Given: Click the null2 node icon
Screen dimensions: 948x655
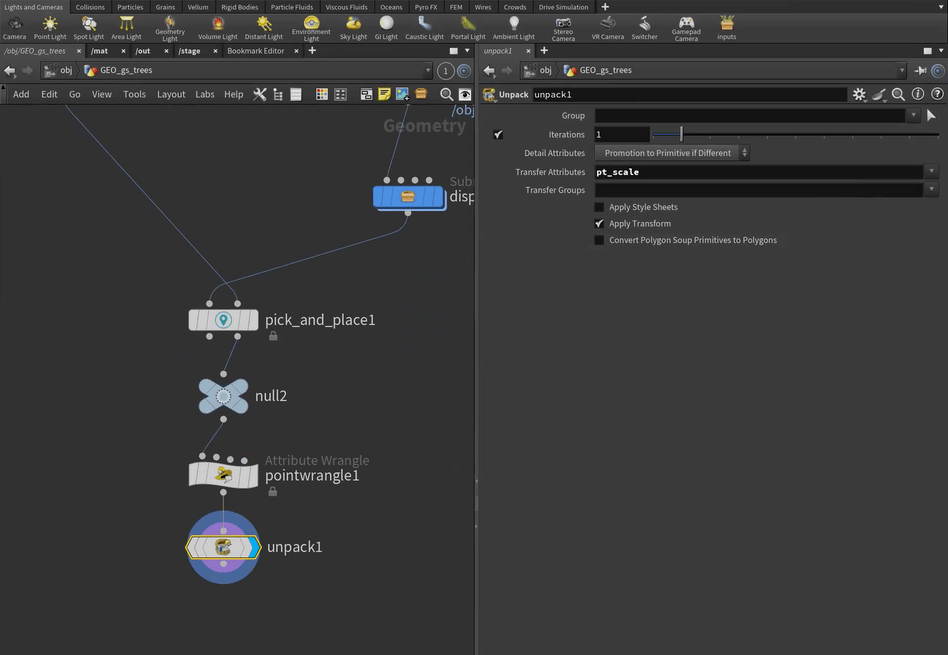Looking at the screenshot, I should pos(223,396).
